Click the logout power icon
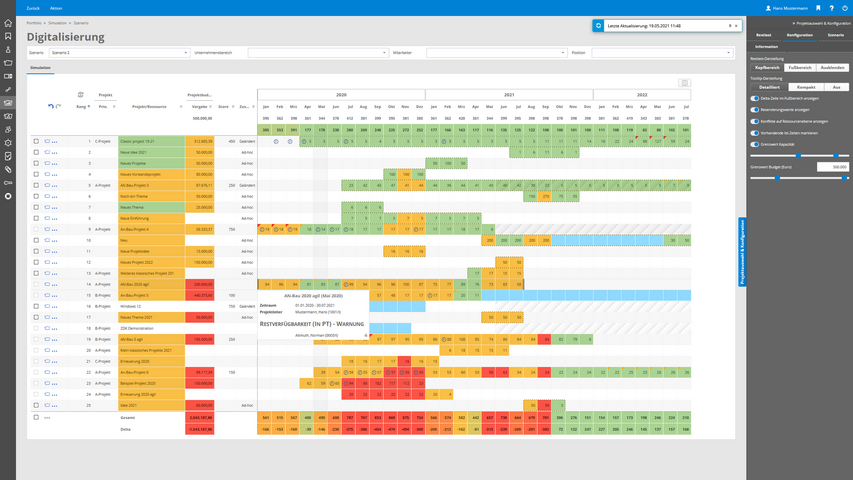The width and height of the screenshot is (853, 480). pos(845,8)
